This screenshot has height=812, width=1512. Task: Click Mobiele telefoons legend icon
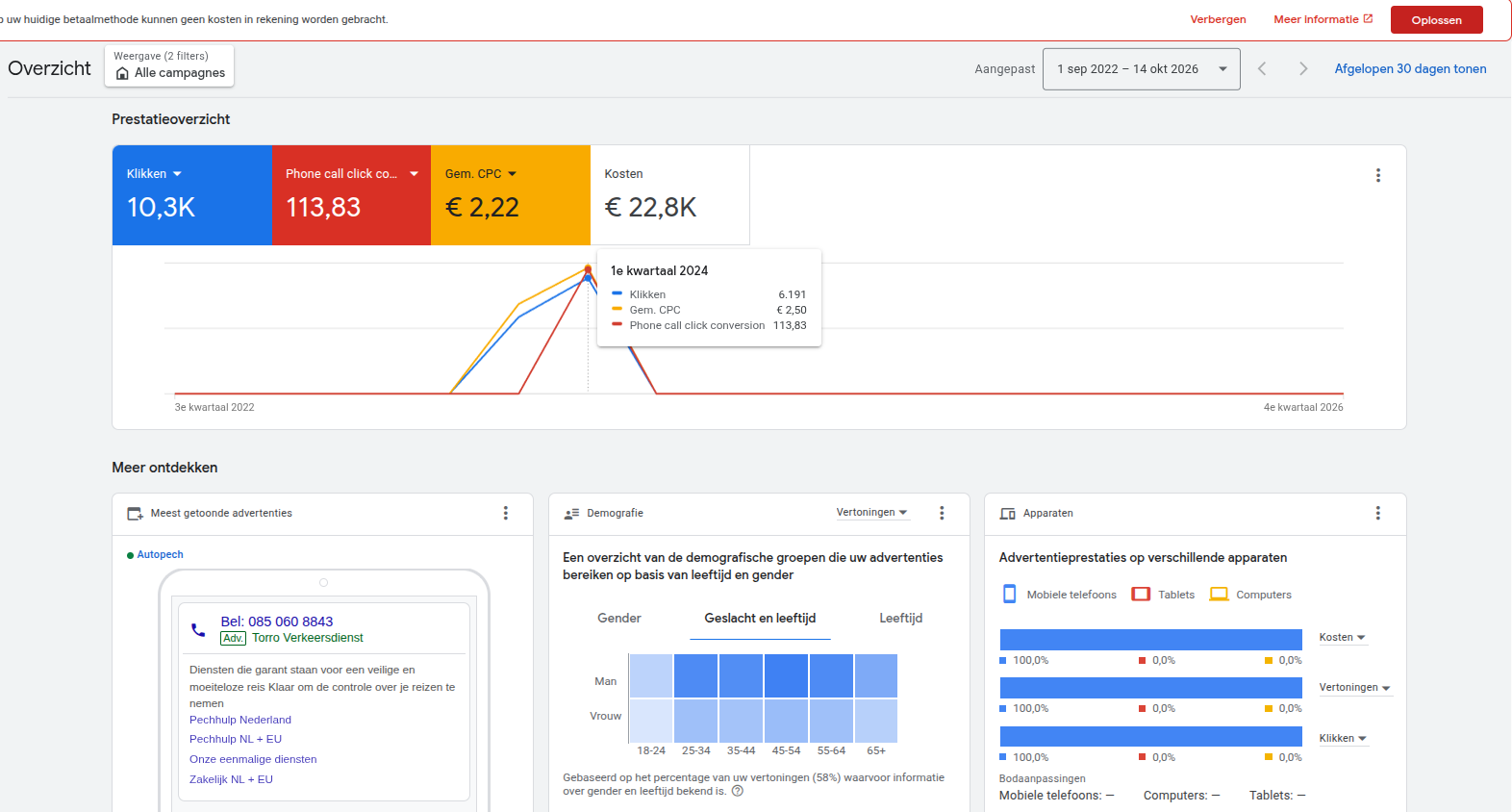(x=1009, y=594)
